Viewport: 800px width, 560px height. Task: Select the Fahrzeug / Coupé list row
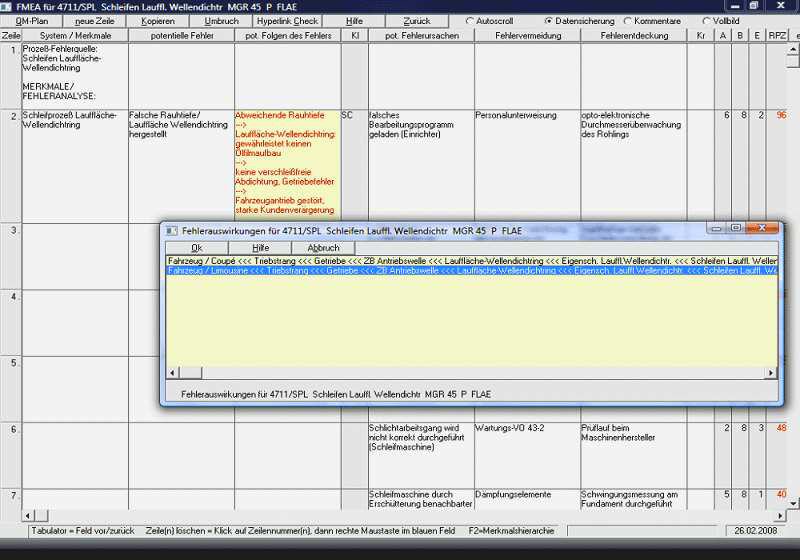pyautogui.click(x=472, y=261)
